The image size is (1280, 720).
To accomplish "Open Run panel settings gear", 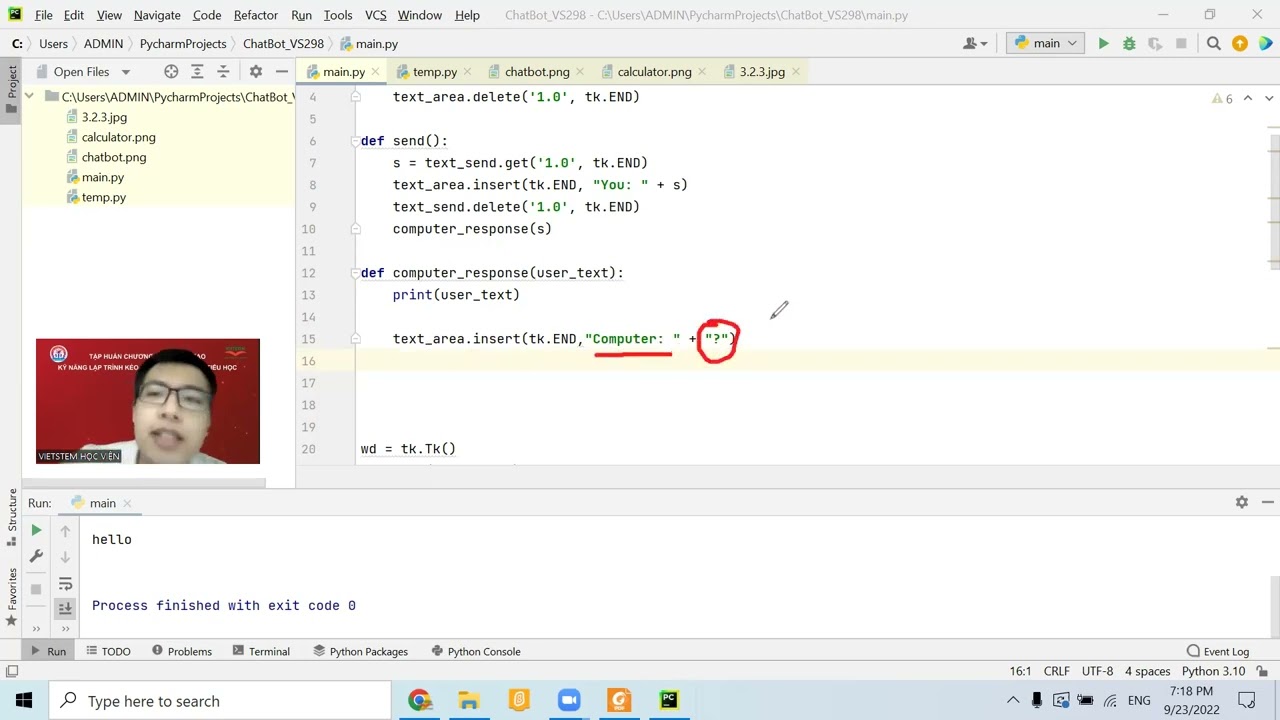I will tap(1242, 503).
